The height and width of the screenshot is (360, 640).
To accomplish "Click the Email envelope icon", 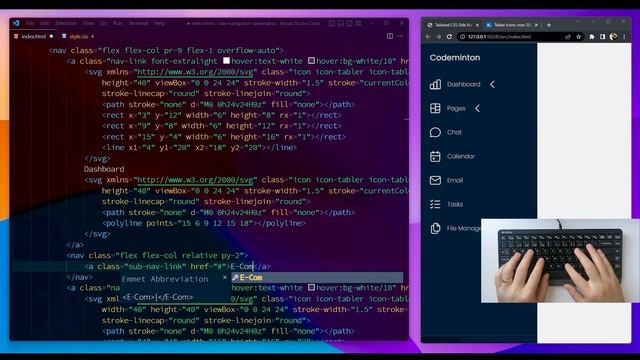I will click(x=436, y=180).
